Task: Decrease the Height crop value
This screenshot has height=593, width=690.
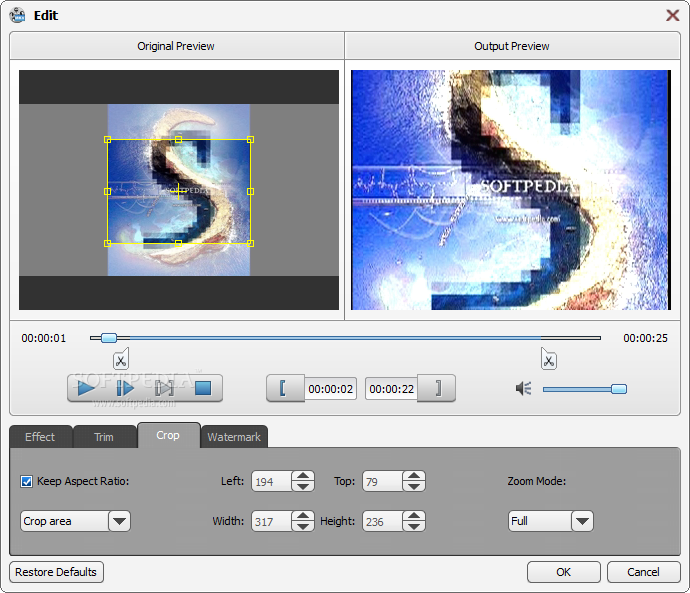Action: [x=414, y=526]
